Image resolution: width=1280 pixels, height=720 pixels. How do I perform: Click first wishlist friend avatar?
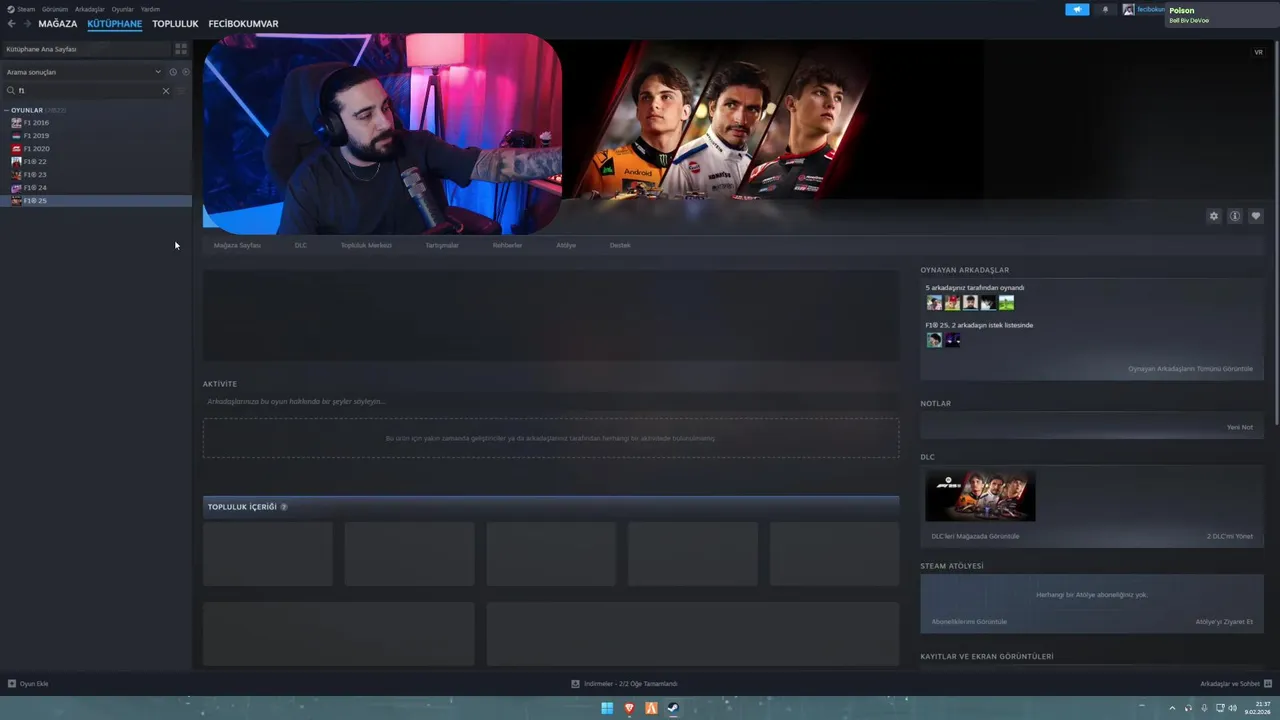(x=934, y=340)
